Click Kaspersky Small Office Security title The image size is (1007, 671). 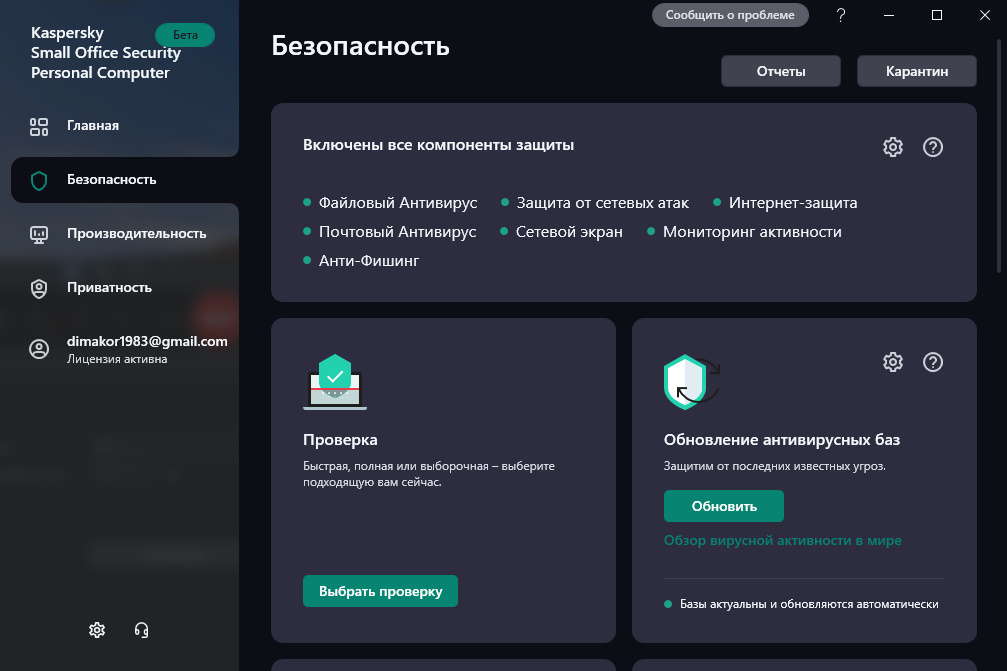(106, 53)
